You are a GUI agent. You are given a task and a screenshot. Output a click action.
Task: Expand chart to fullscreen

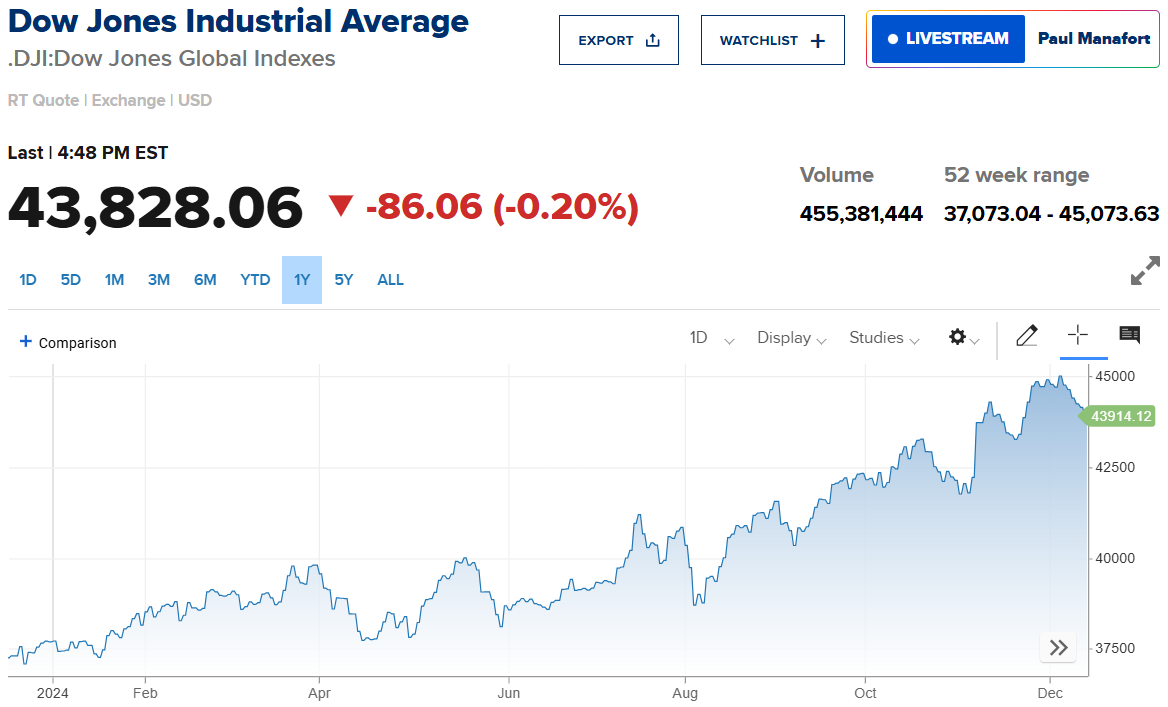click(1145, 270)
